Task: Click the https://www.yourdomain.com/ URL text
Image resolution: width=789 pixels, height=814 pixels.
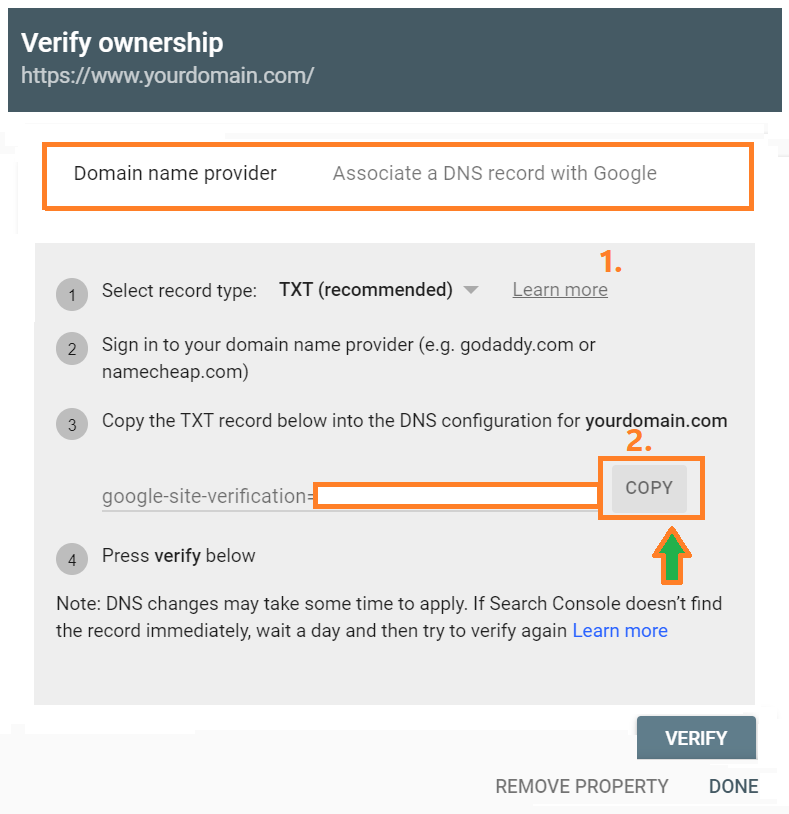Action: (167, 76)
